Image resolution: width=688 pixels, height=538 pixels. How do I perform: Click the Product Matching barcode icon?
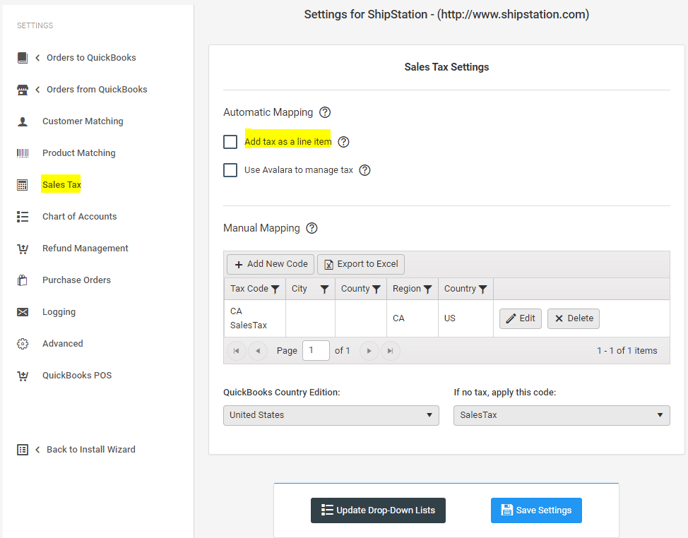tap(22, 153)
